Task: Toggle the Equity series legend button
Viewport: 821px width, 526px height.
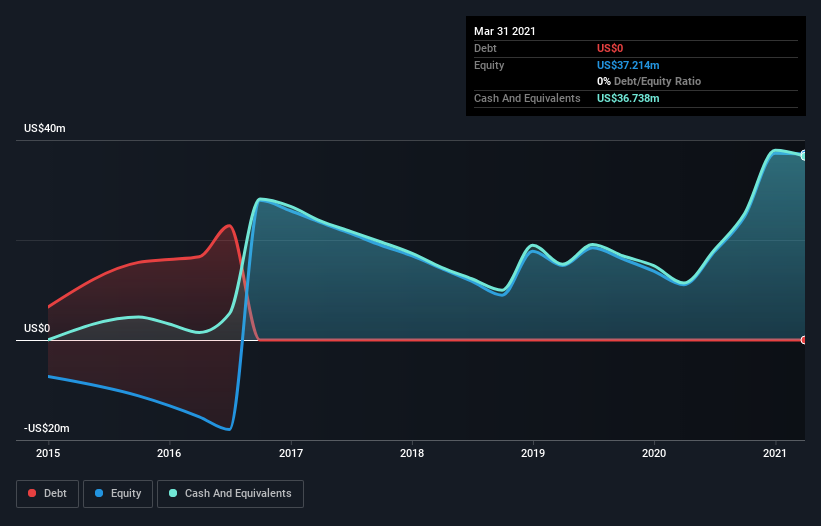Action: coord(118,494)
